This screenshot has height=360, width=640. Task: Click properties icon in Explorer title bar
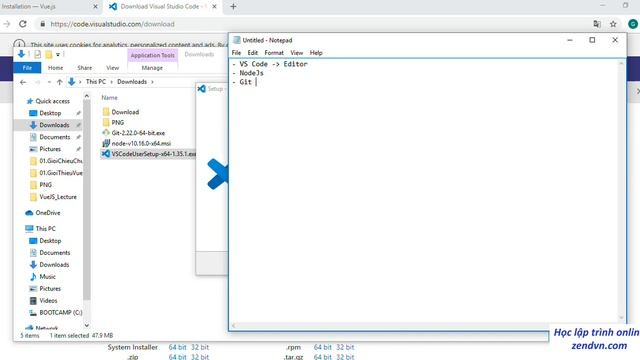point(38,54)
